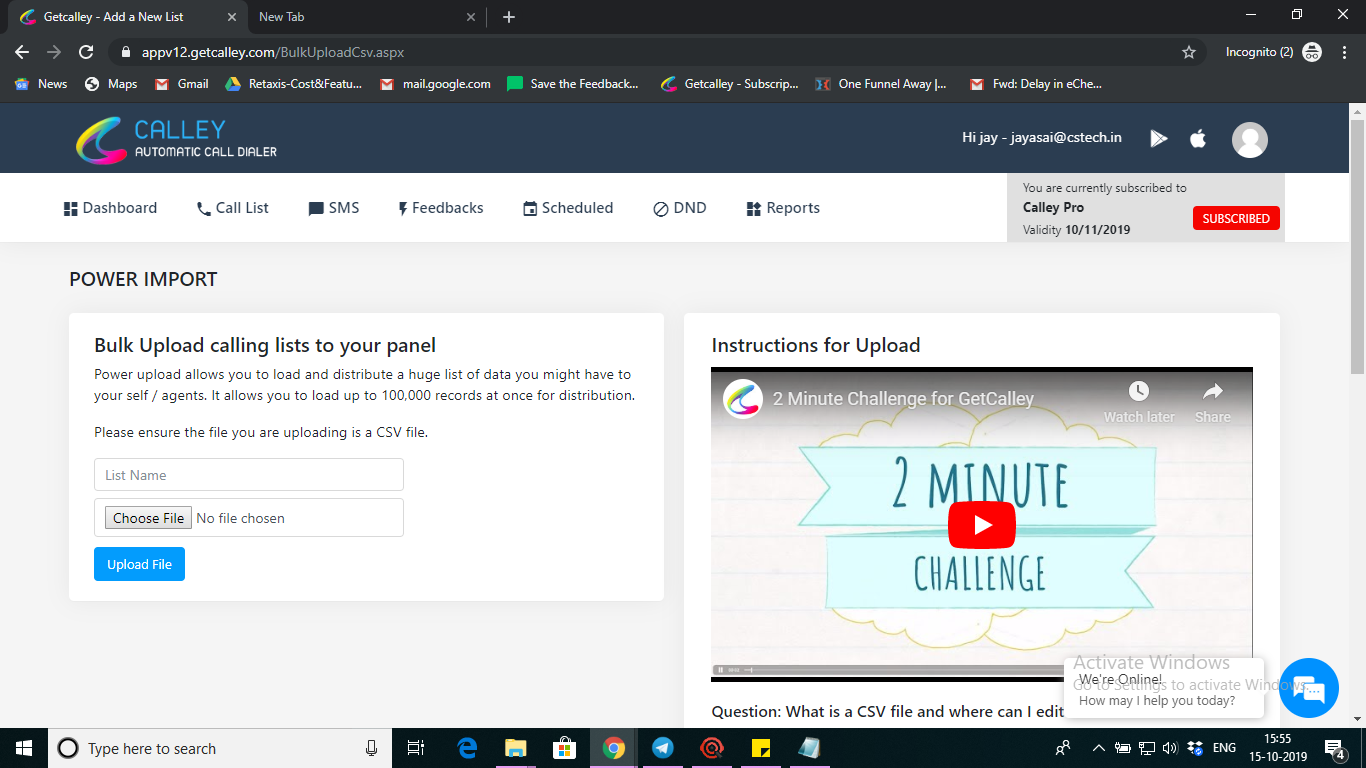The width and height of the screenshot is (1366, 768).
Task: Click the Dropbox tray icon
Action: (1194, 748)
